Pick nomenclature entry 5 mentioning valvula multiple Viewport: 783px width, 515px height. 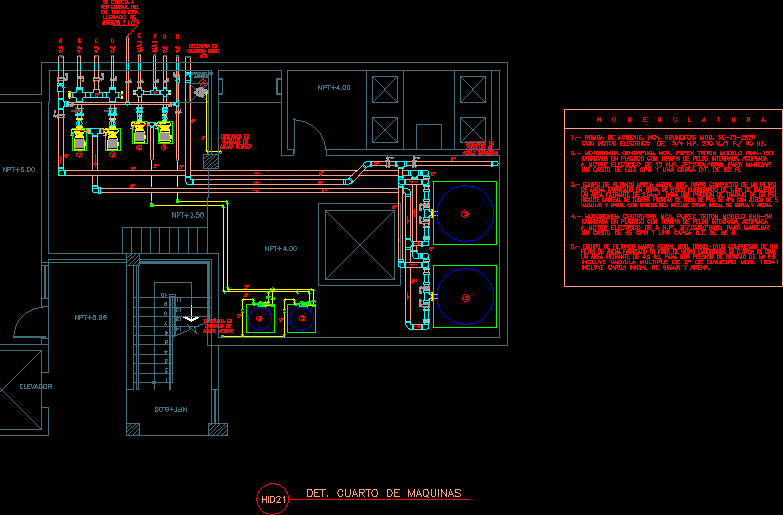click(674, 257)
